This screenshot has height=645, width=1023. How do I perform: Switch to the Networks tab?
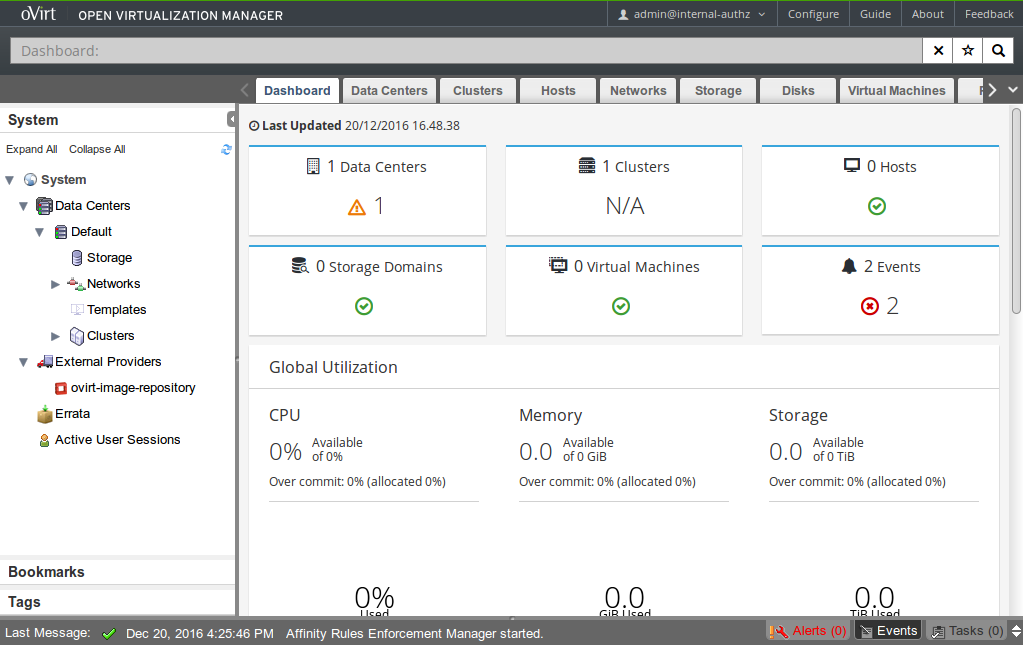[x=638, y=91]
